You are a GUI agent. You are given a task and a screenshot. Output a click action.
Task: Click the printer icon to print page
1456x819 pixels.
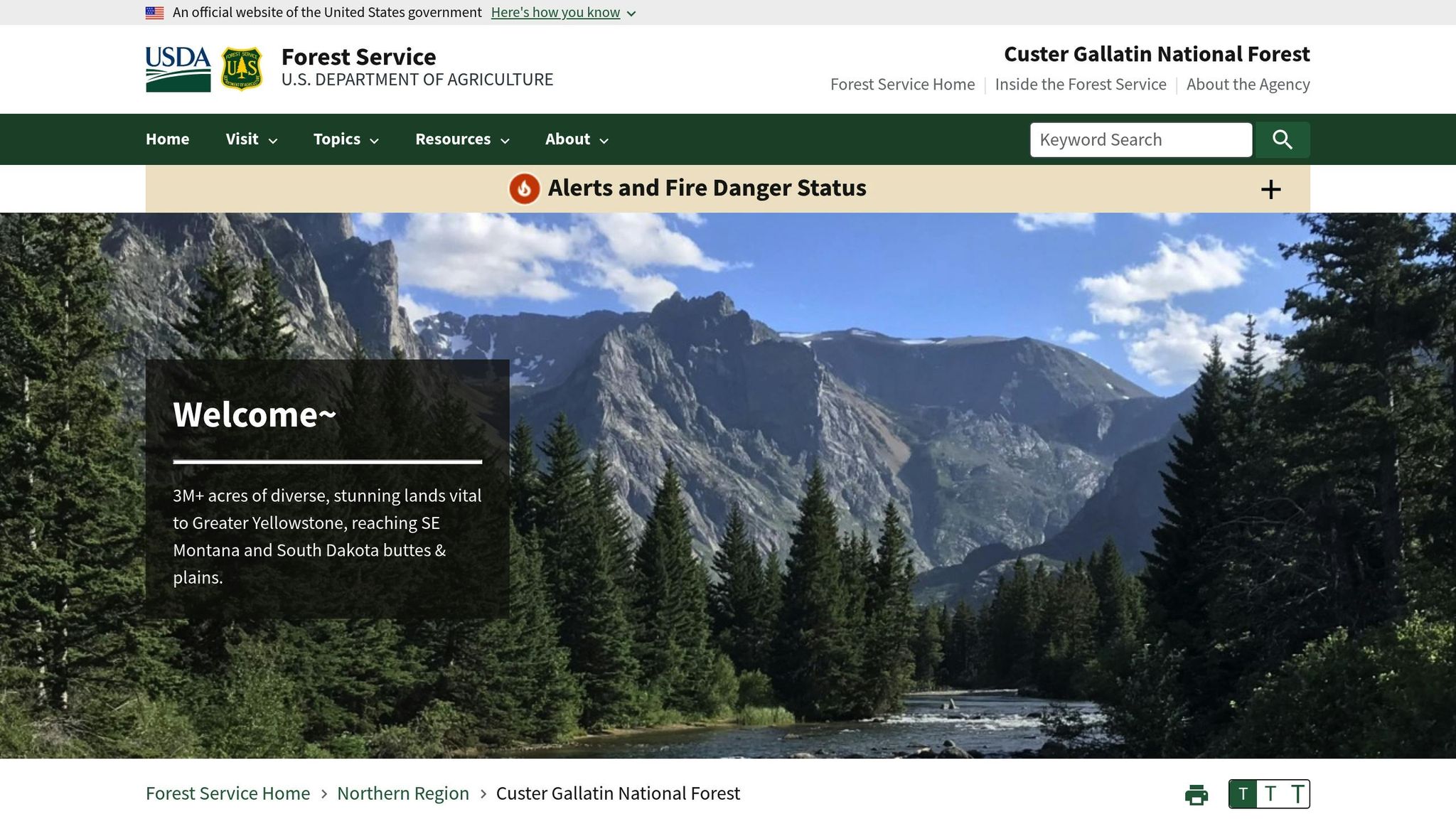tap(1197, 794)
